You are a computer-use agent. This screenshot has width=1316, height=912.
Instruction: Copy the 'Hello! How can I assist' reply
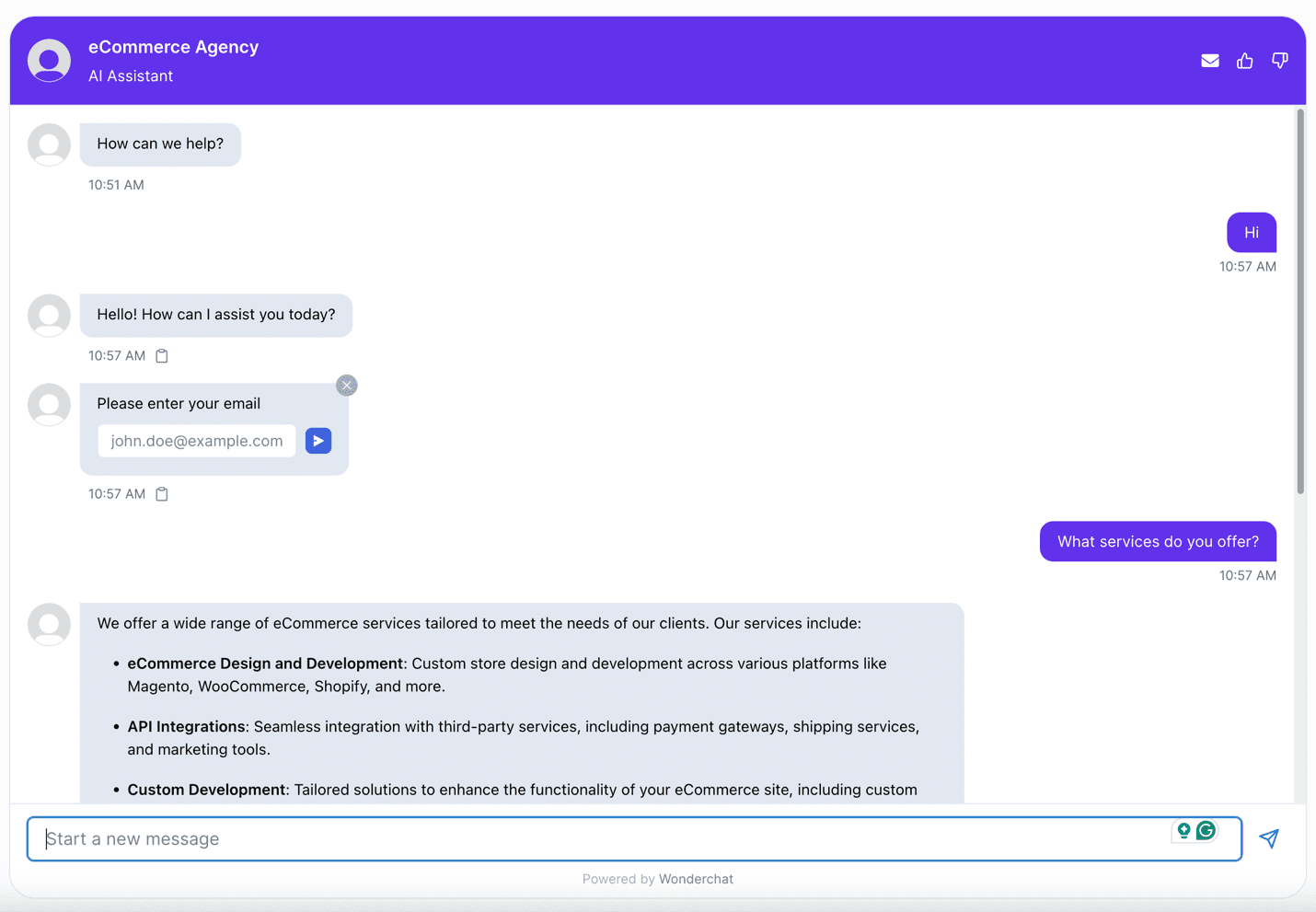(161, 355)
